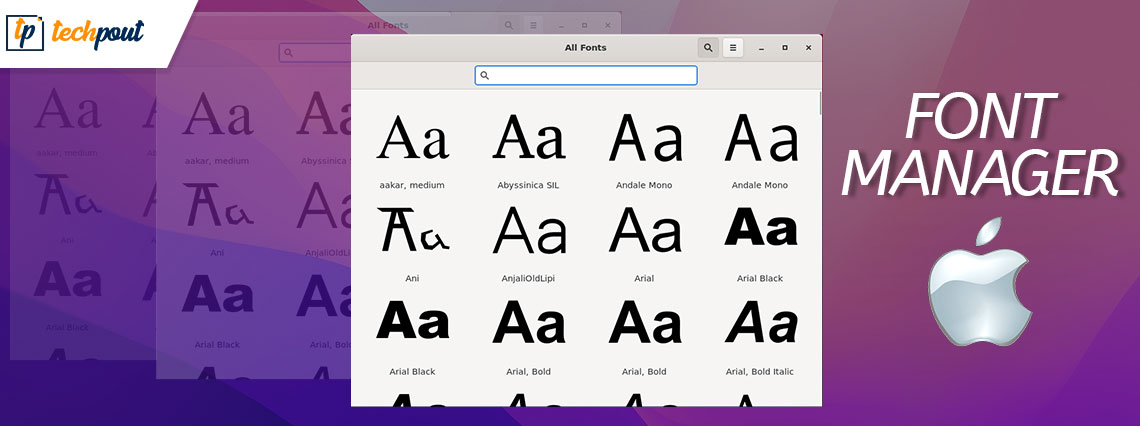Click the All Fonts title of the front window
1140x426 pixels.
pyautogui.click(x=585, y=48)
